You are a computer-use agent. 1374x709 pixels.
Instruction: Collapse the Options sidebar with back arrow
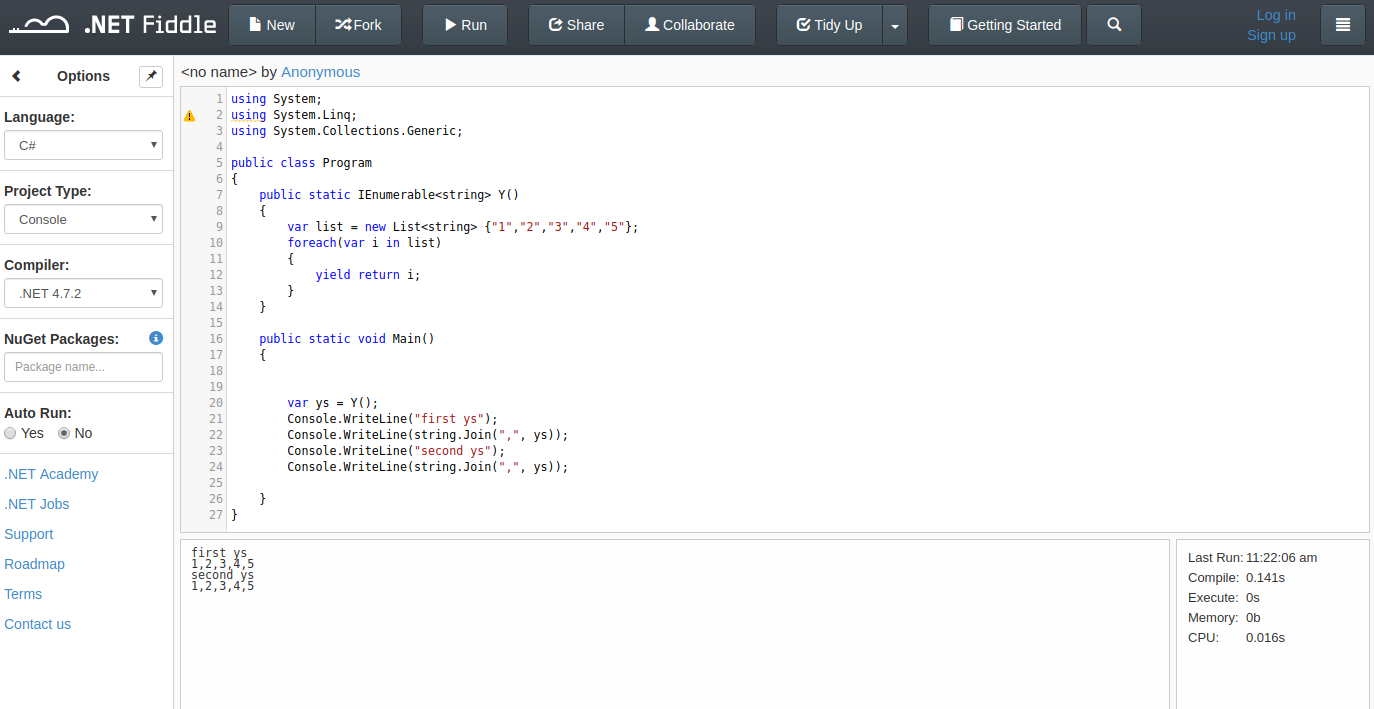click(16, 76)
